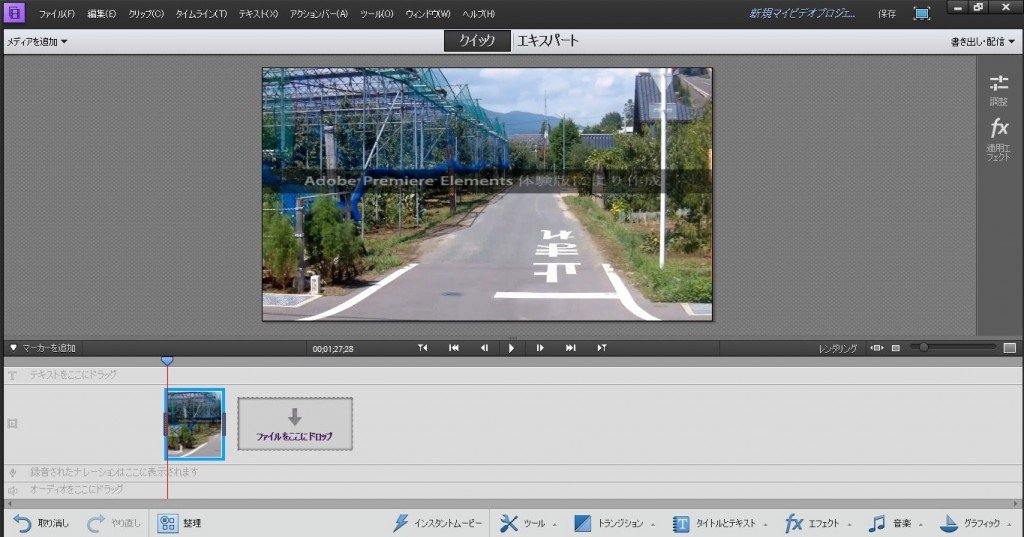Click the blue playhead marker

coord(167,361)
